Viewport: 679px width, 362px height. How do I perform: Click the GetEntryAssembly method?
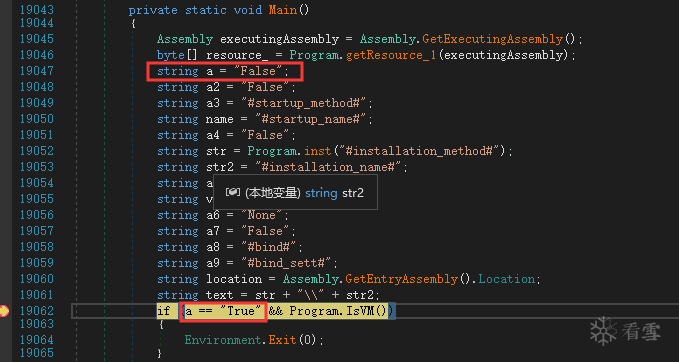pos(401,279)
